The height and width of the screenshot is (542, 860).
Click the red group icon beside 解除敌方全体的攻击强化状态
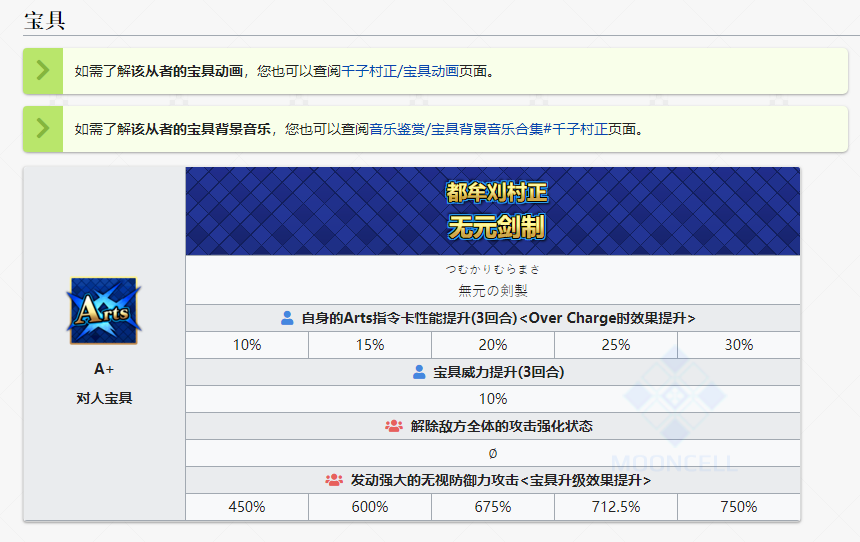pos(394,426)
